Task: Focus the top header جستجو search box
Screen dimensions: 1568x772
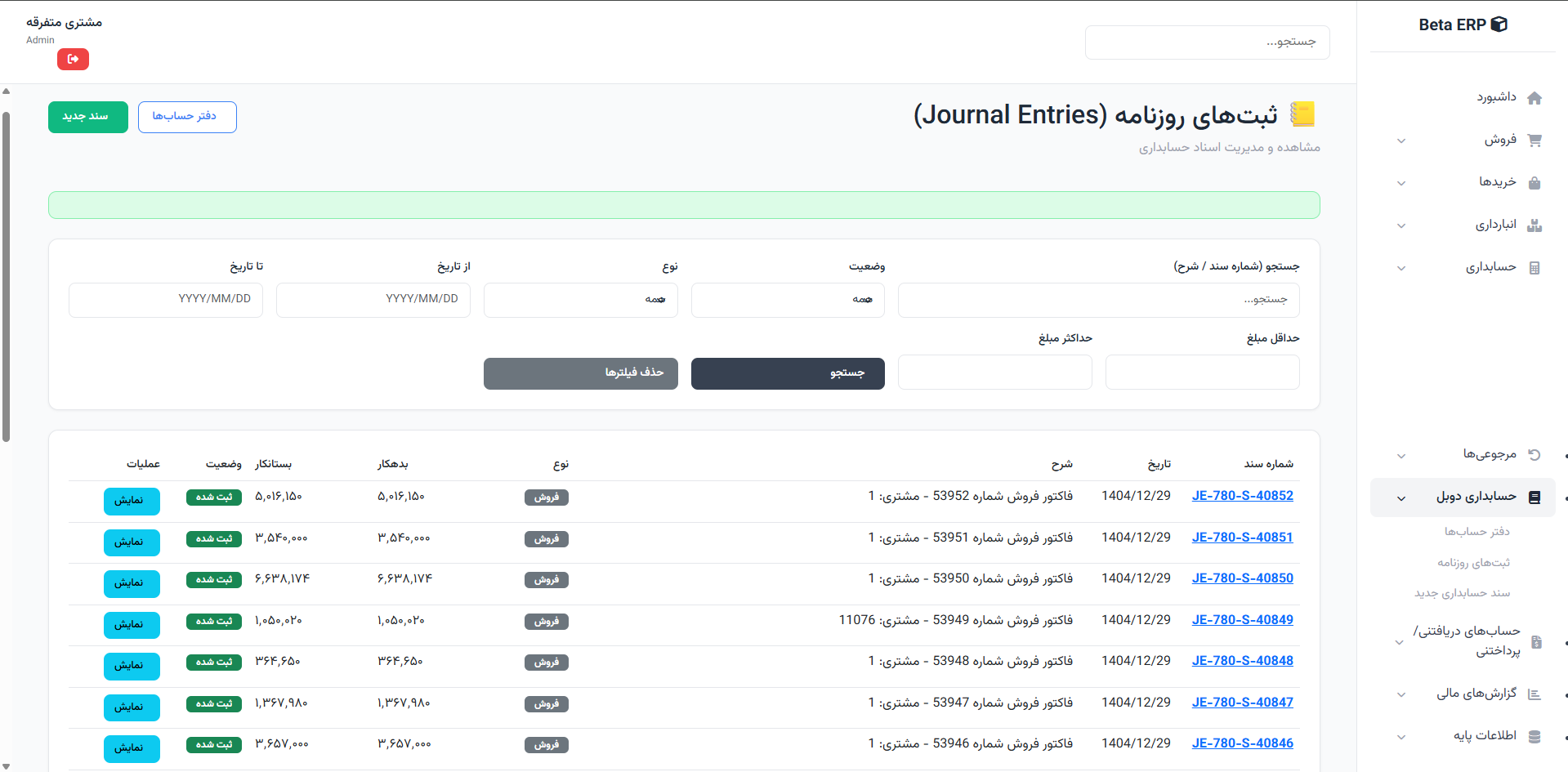Action: coord(1207,42)
